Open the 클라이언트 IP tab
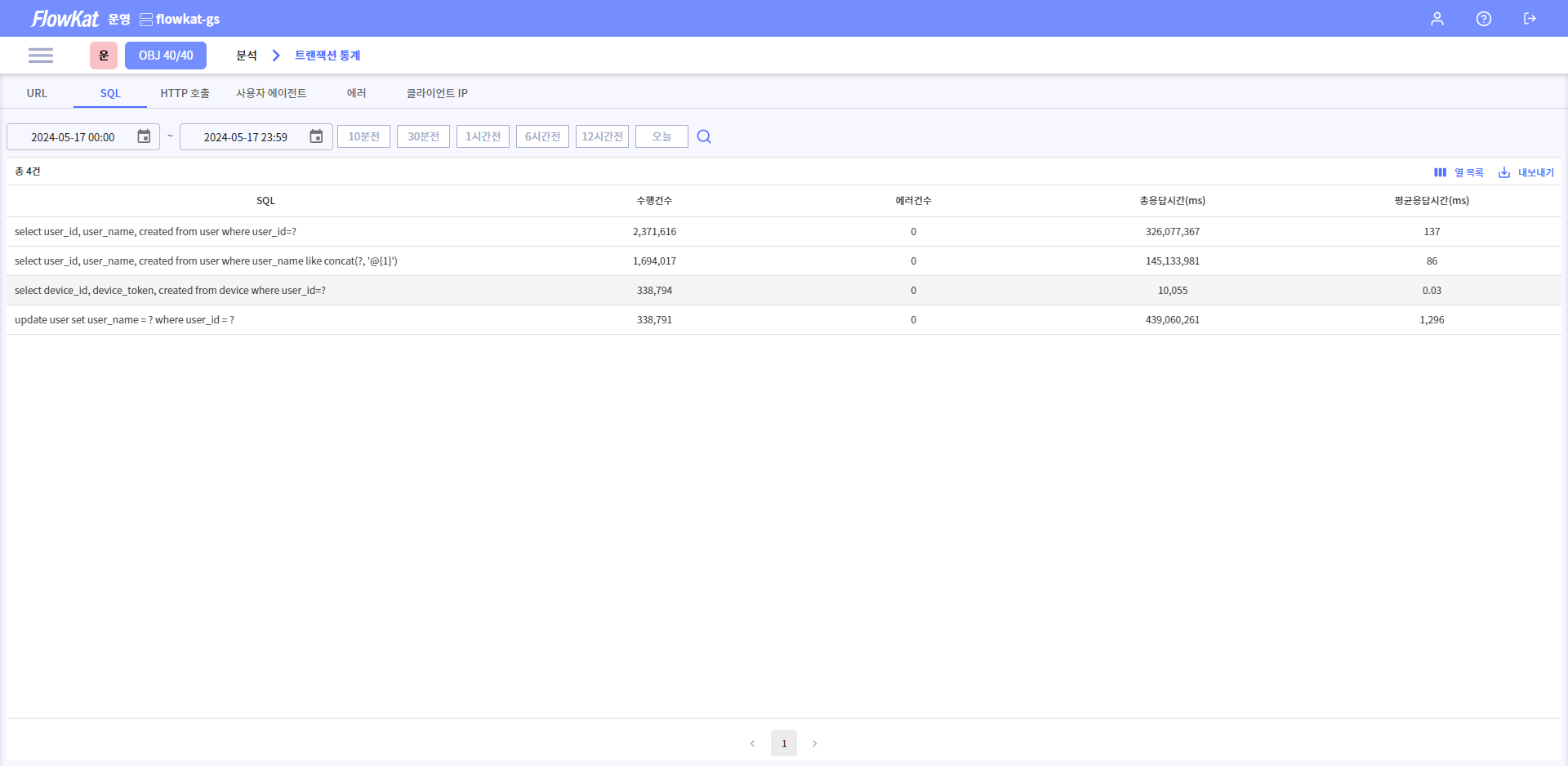The image size is (1568, 766). point(437,93)
